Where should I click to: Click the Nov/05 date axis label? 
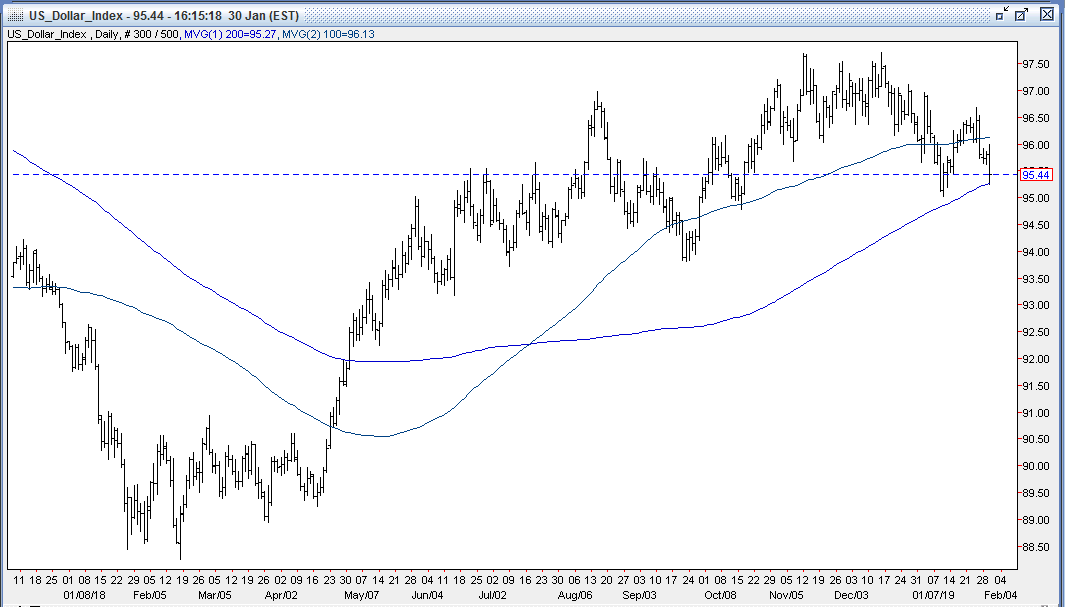click(785, 595)
